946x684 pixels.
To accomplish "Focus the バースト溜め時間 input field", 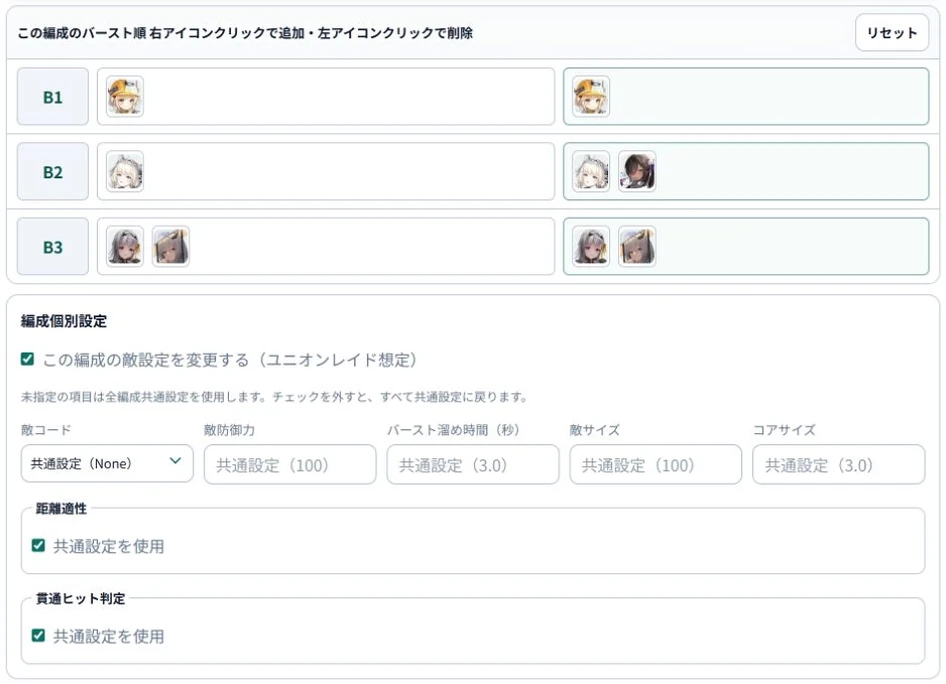I will [472, 464].
